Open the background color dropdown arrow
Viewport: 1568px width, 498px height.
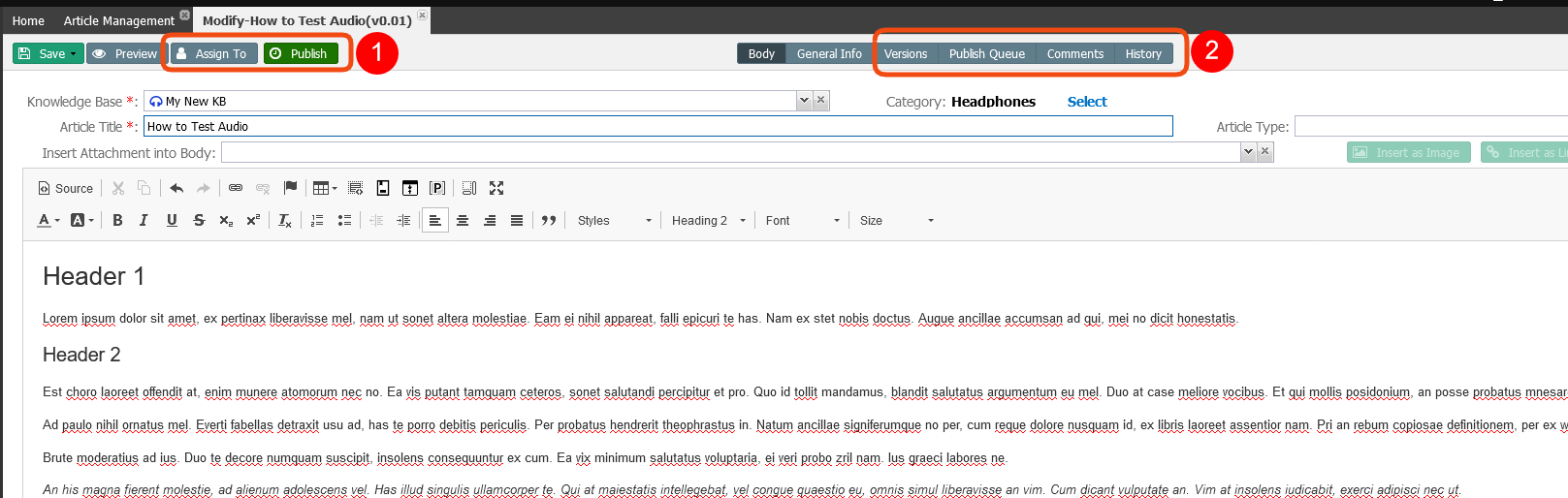point(91,220)
